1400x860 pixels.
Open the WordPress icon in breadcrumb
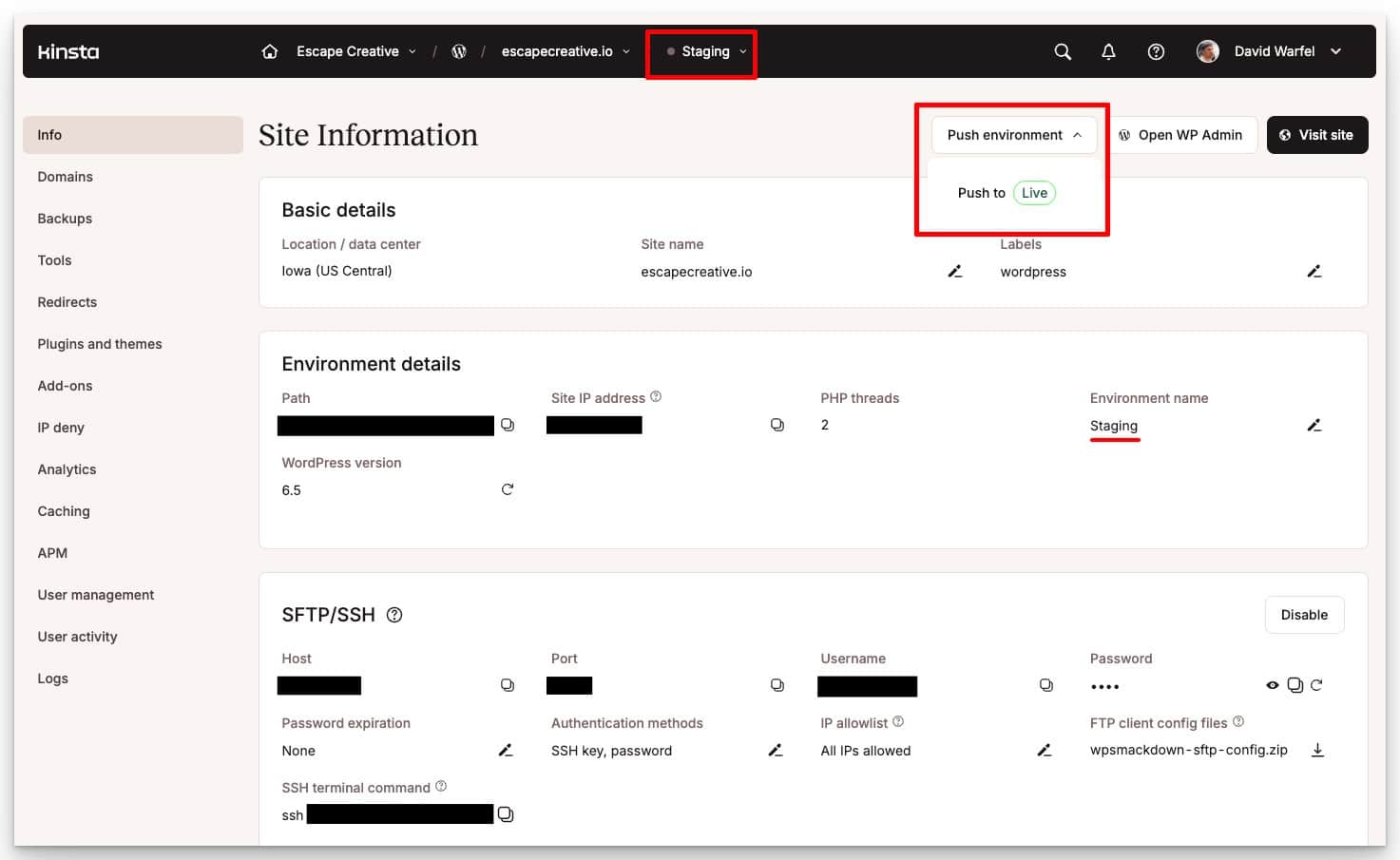tap(459, 51)
